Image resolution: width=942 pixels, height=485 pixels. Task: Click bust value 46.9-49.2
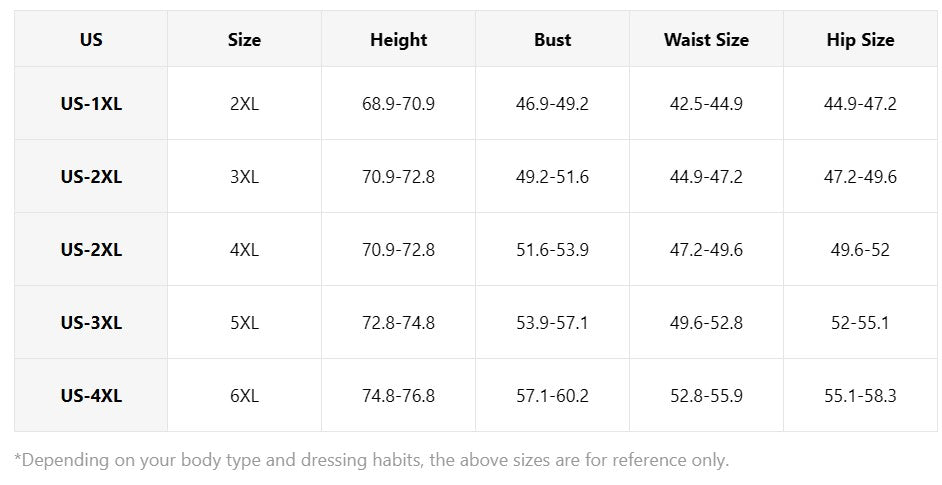pyautogui.click(x=552, y=104)
